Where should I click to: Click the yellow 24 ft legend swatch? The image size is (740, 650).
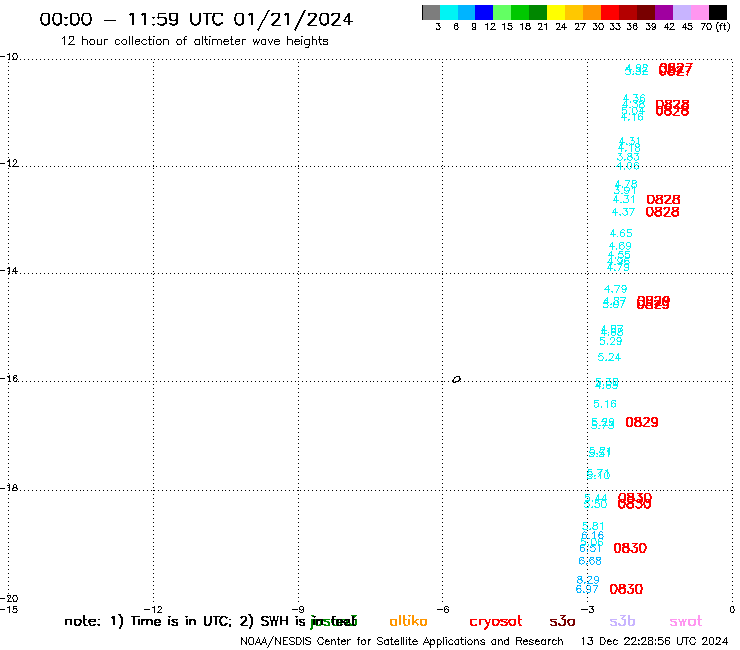556,12
